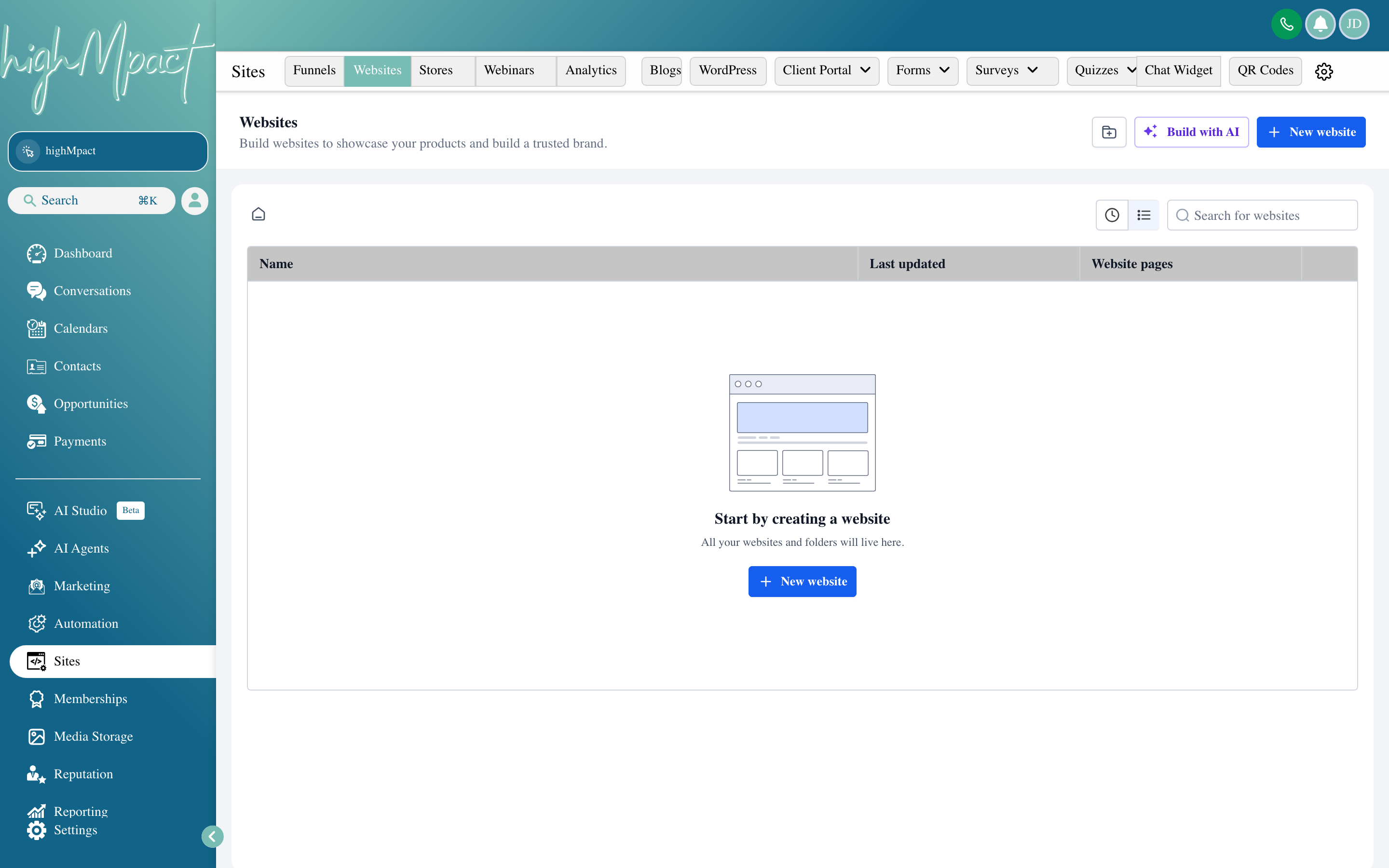Collapse the sidebar with the chevron button

212,837
